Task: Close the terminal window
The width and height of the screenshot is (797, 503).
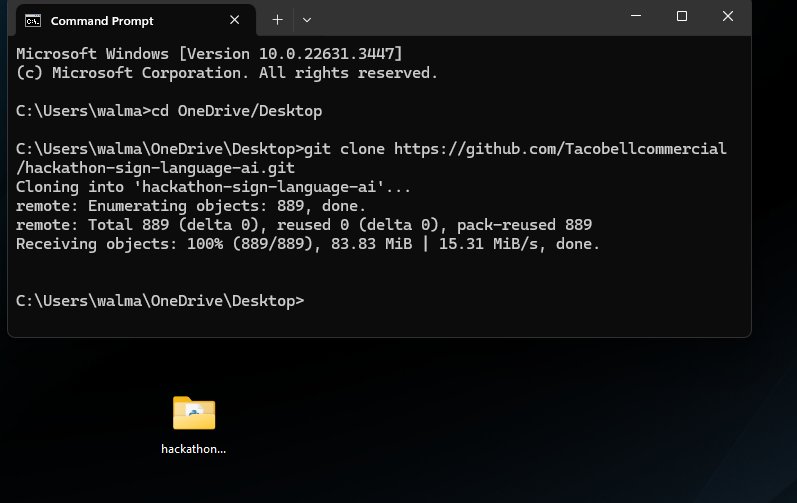Action: click(x=728, y=16)
